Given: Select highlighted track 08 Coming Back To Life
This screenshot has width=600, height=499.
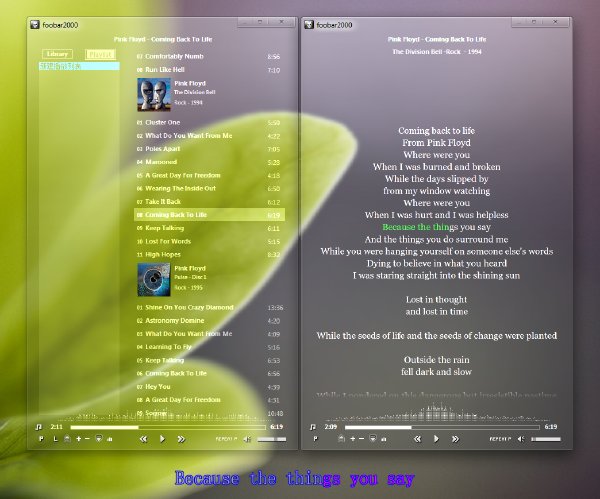Looking at the screenshot, I should 209,215.
